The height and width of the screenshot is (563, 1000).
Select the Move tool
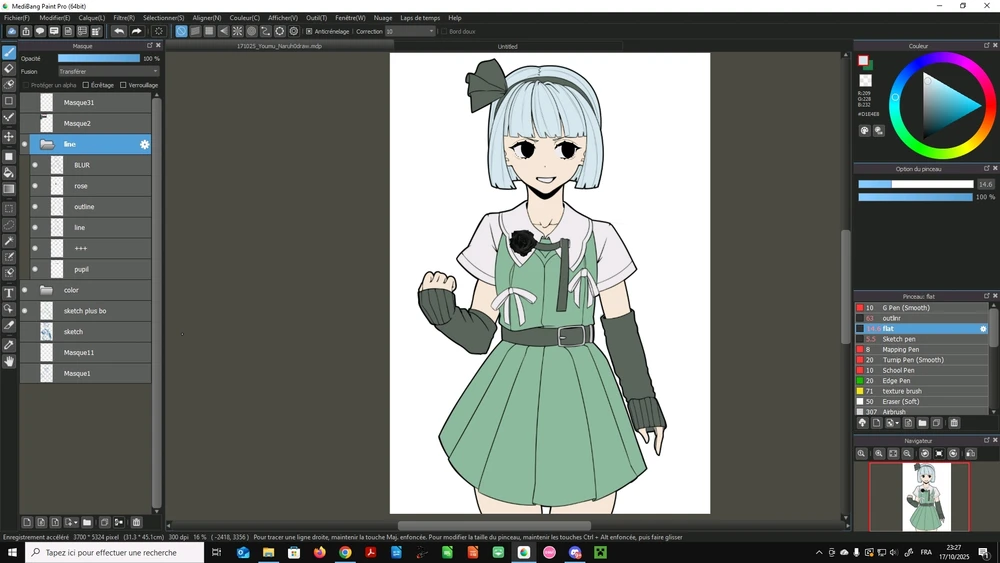9,136
